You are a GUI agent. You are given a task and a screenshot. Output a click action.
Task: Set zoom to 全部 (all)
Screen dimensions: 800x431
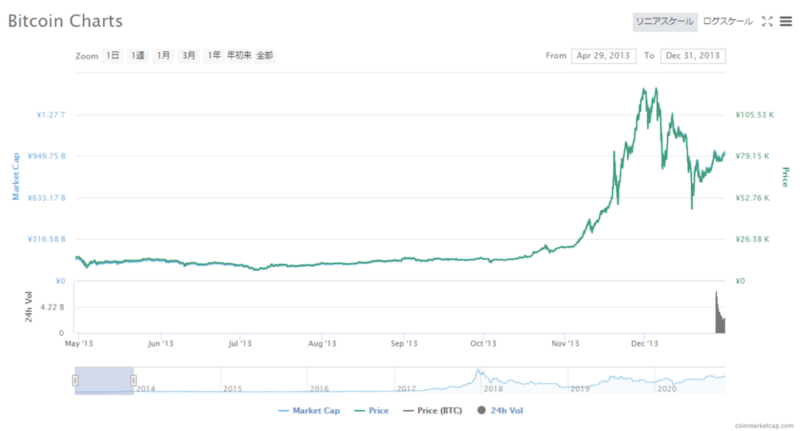click(265, 56)
